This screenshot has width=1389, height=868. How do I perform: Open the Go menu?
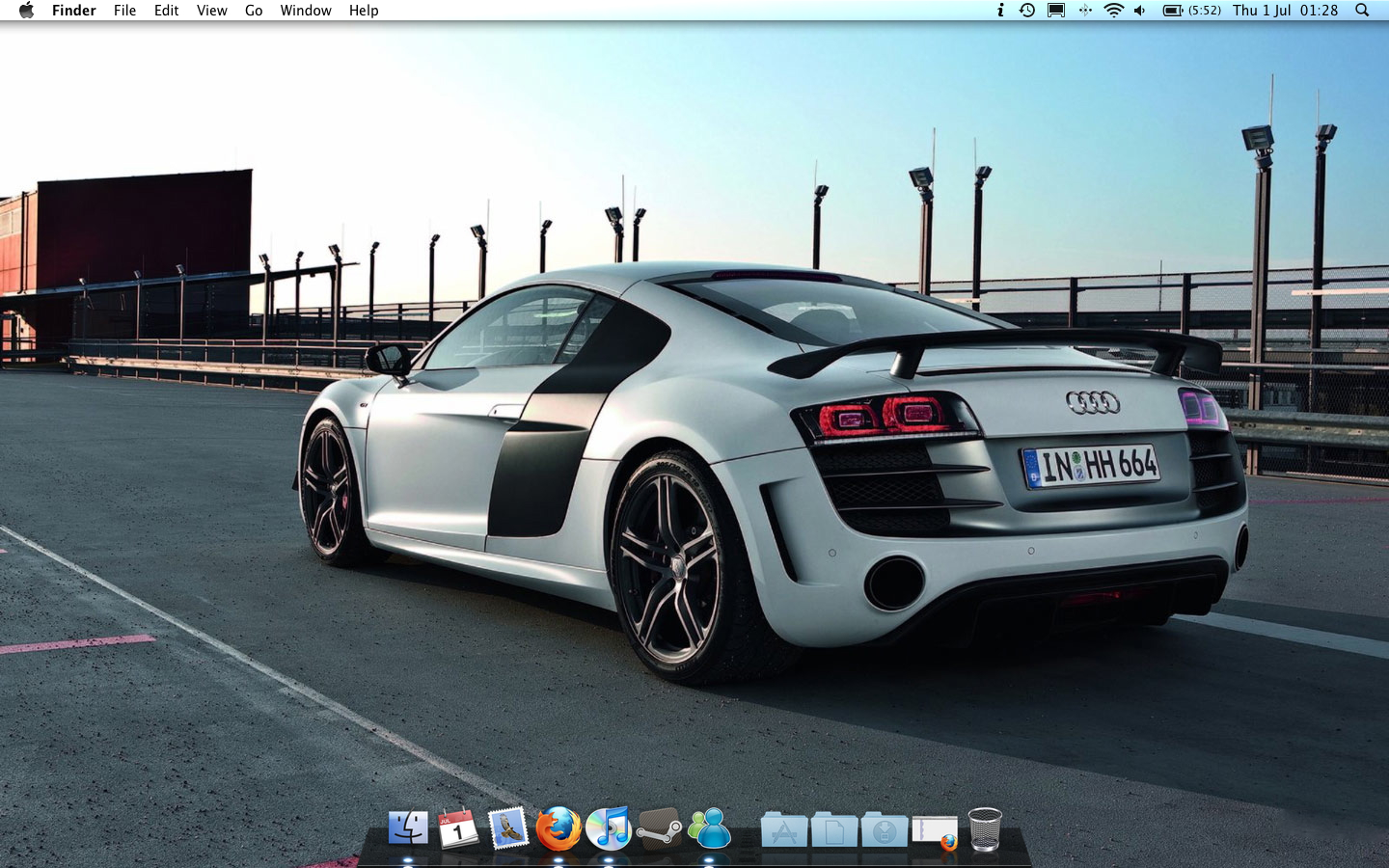(x=254, y=11)
